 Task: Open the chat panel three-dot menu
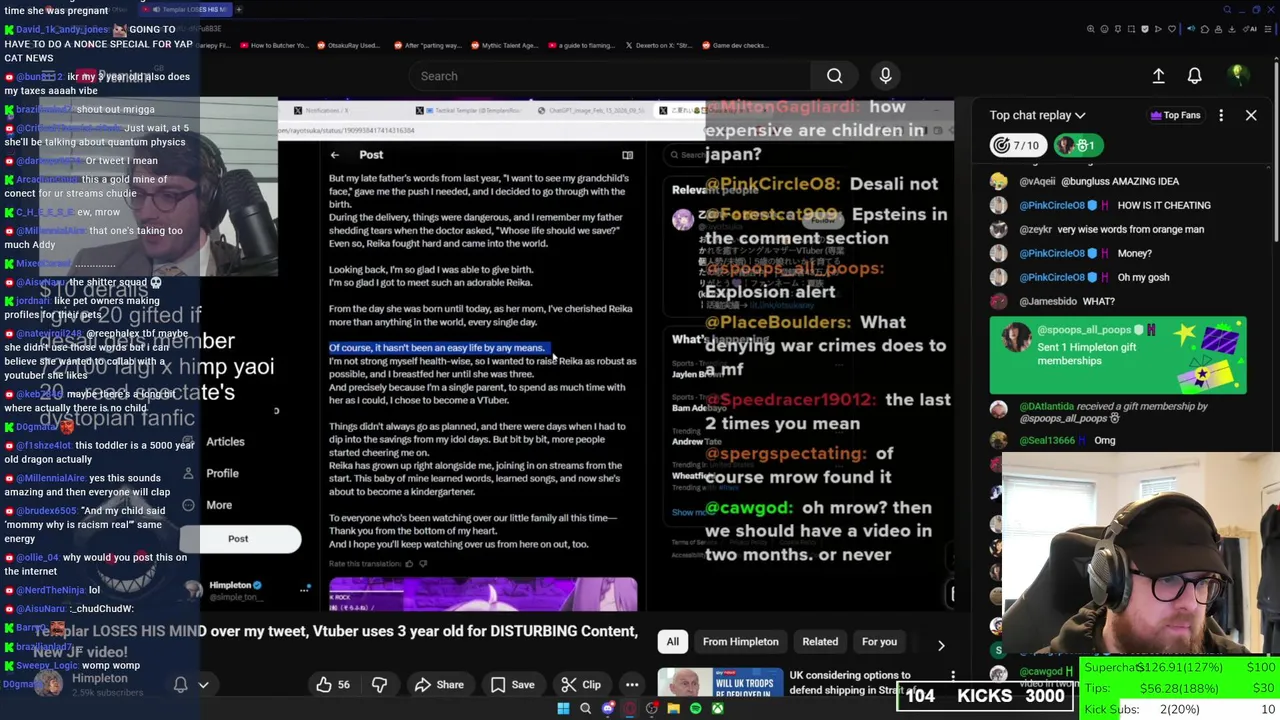[x=1221, y=115]
